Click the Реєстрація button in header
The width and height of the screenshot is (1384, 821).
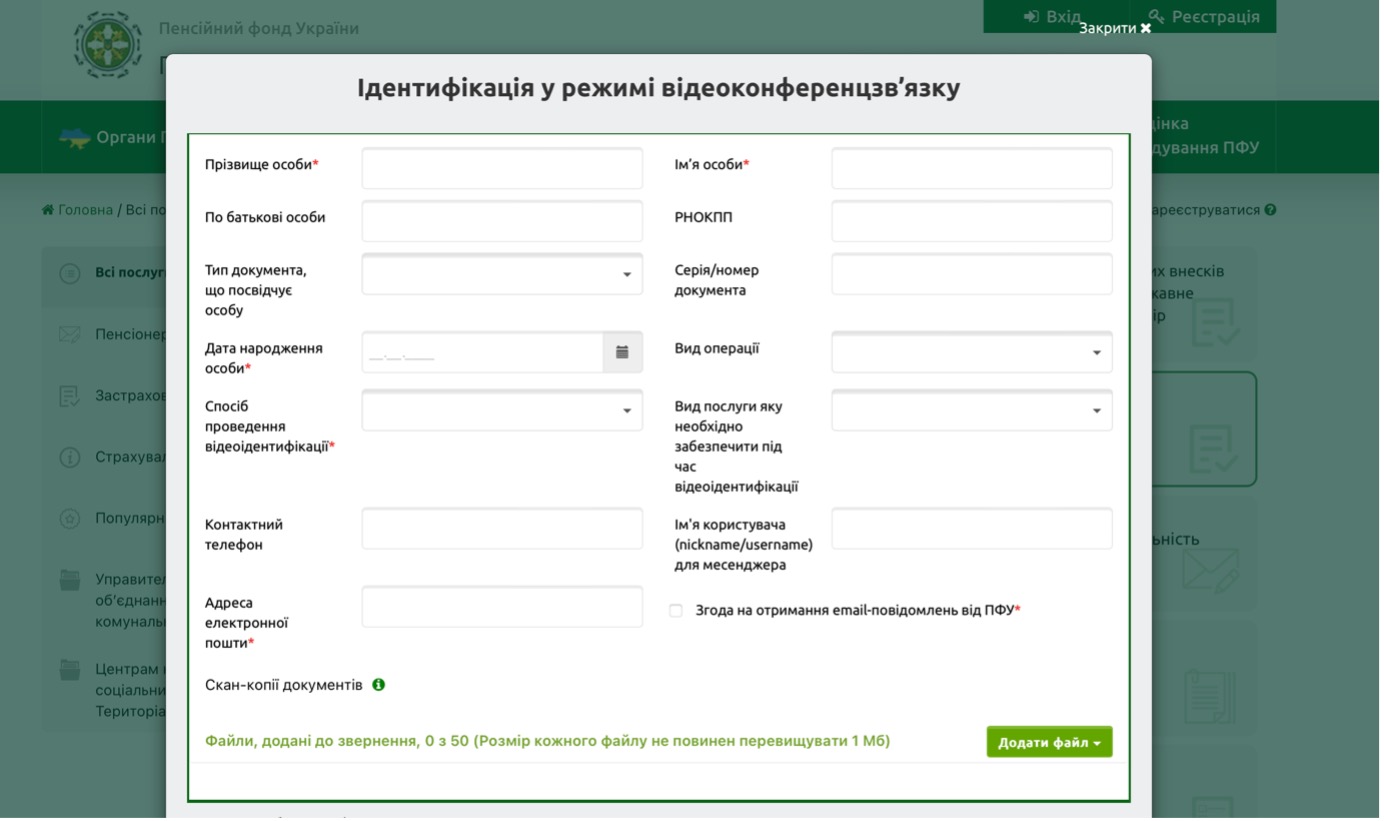coord(1208,17)
